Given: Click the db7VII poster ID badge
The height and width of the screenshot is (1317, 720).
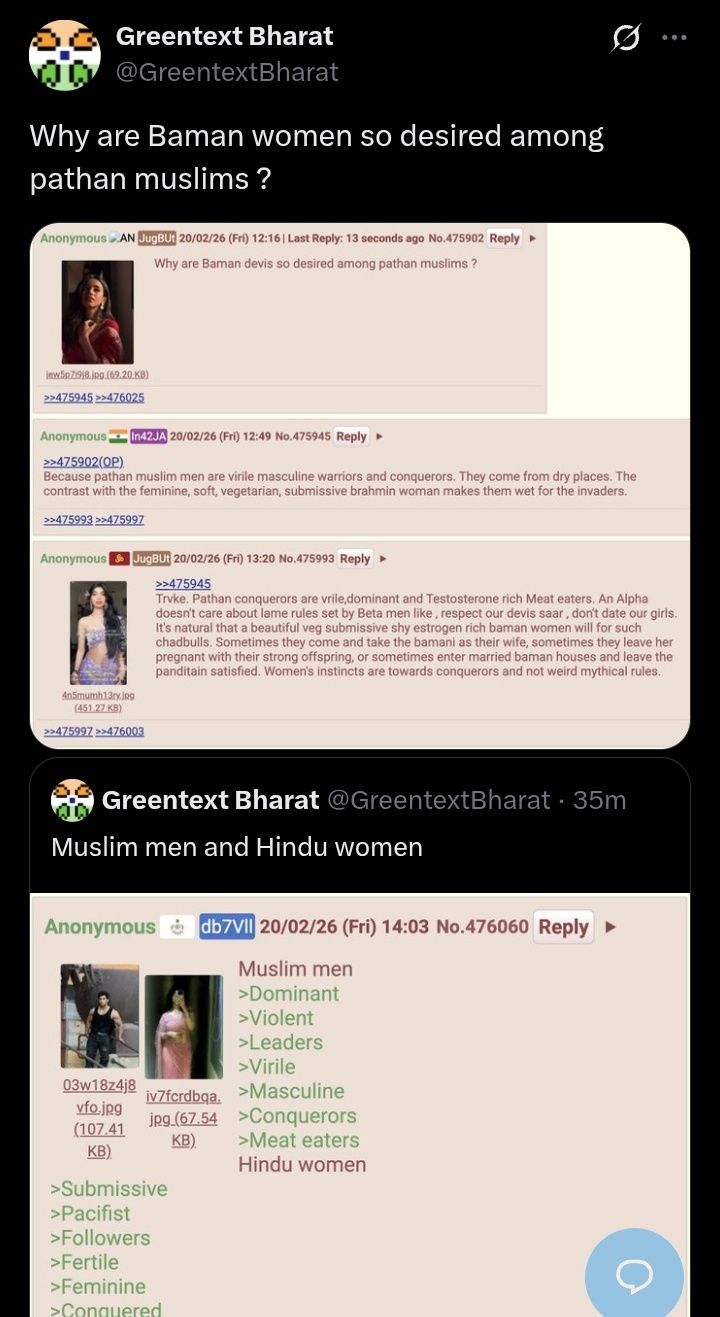Looking at the screenshot, I should click(x=226, y=927).
